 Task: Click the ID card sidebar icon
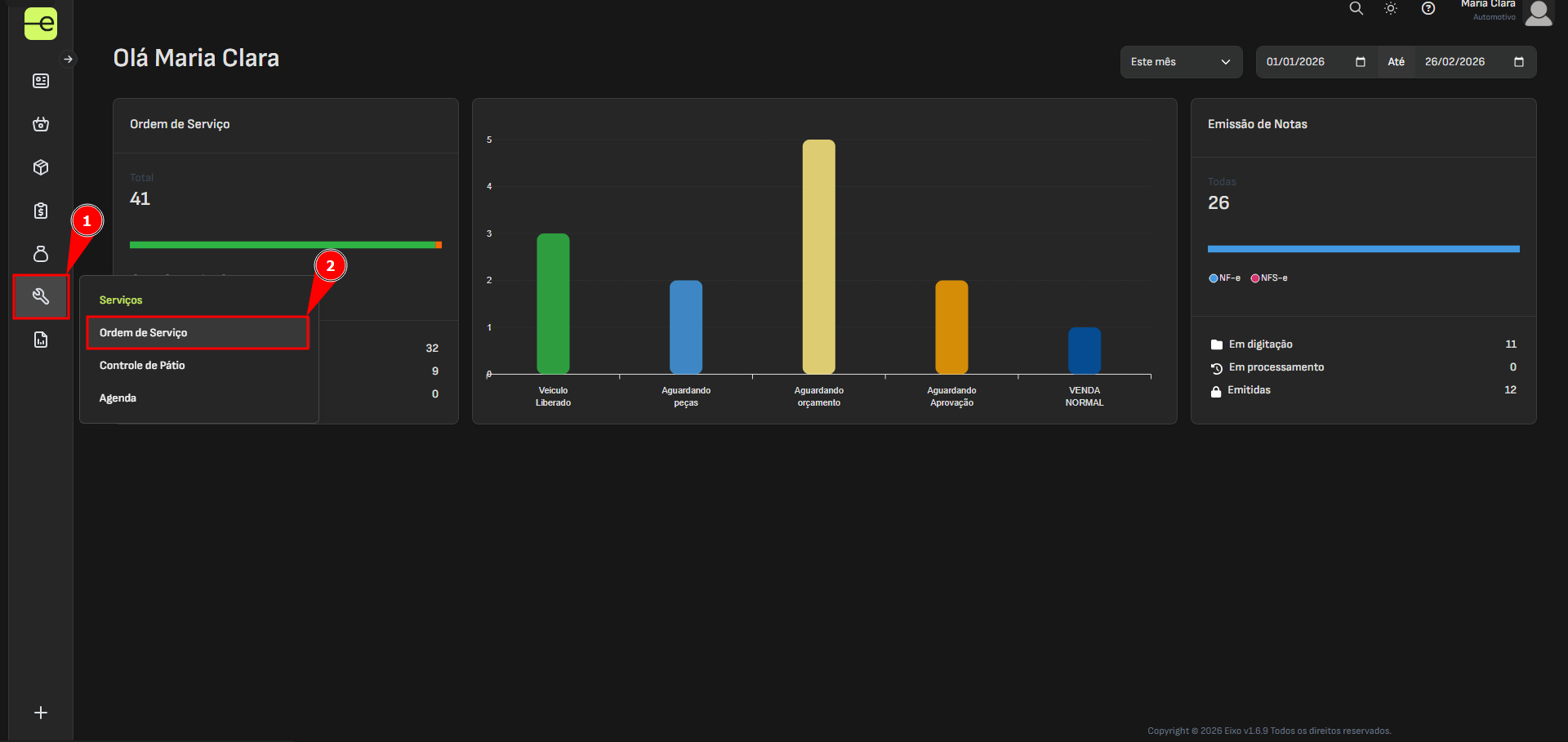(41, 81)
